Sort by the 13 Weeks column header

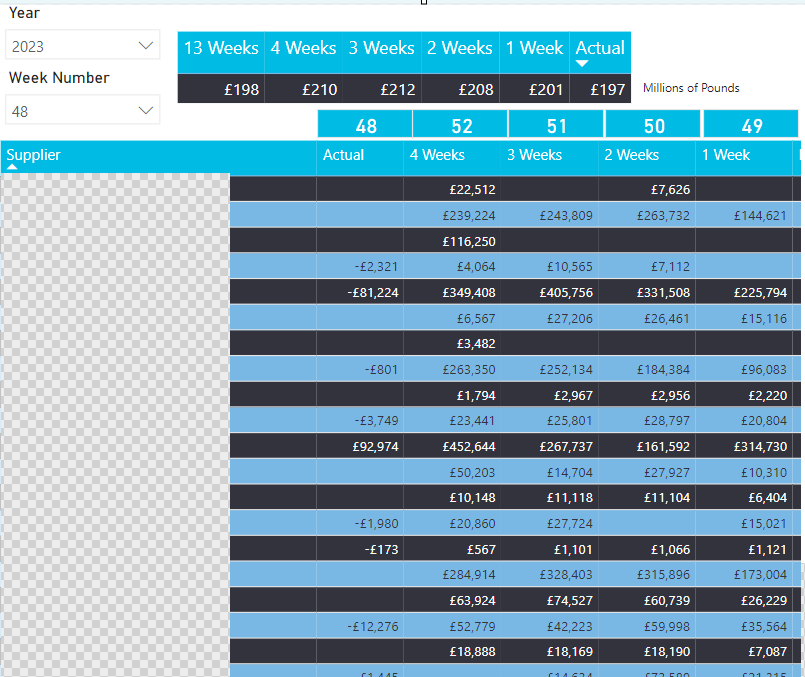tap(221, 48)
